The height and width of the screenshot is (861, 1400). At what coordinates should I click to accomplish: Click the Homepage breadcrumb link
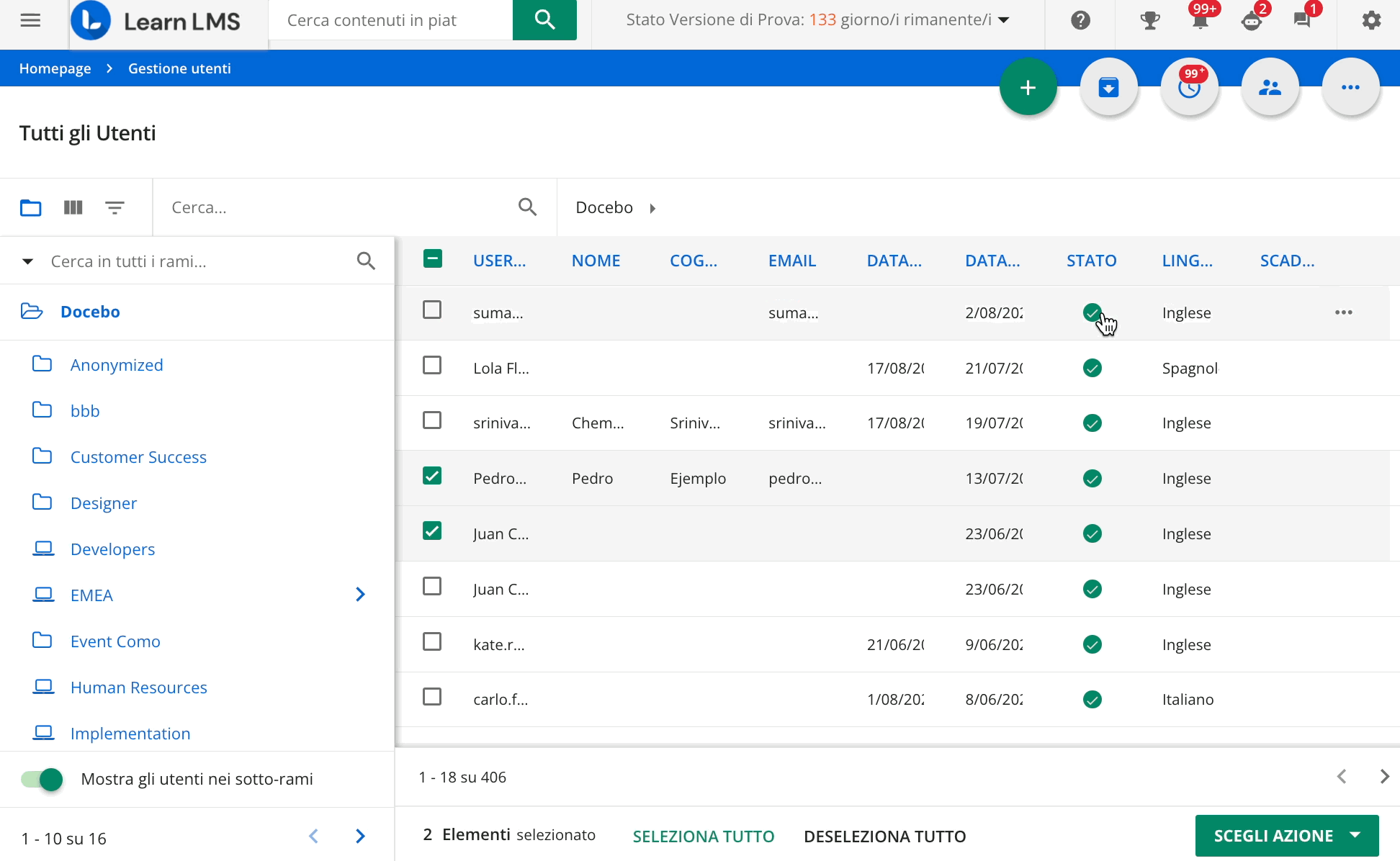[55, 68]
